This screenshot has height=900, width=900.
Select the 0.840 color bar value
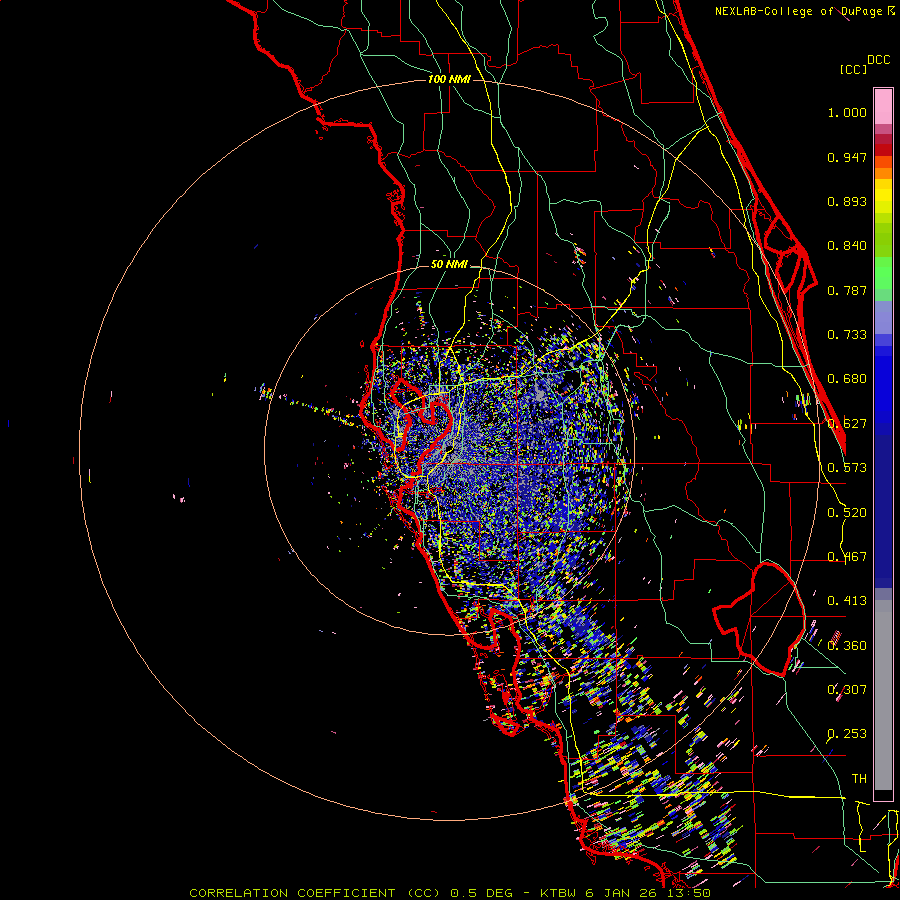(x=847, y=246)
